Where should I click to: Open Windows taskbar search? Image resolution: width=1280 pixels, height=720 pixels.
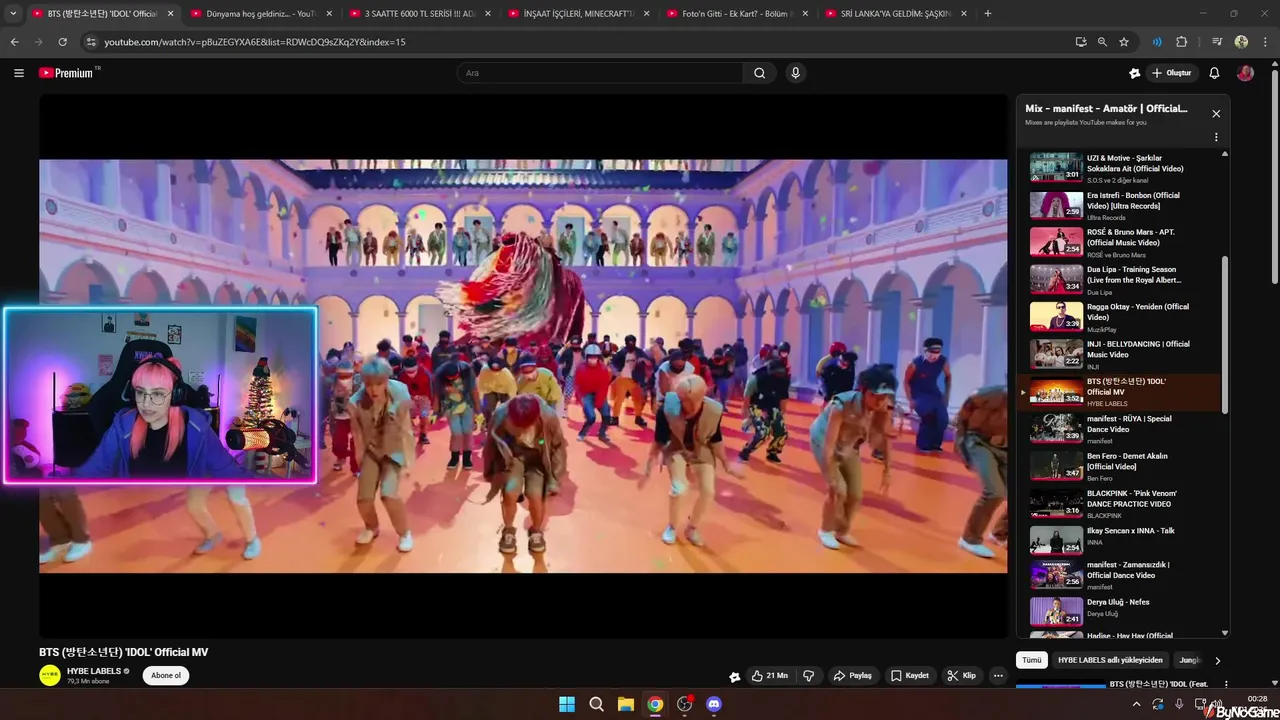[x=596, y=704]
